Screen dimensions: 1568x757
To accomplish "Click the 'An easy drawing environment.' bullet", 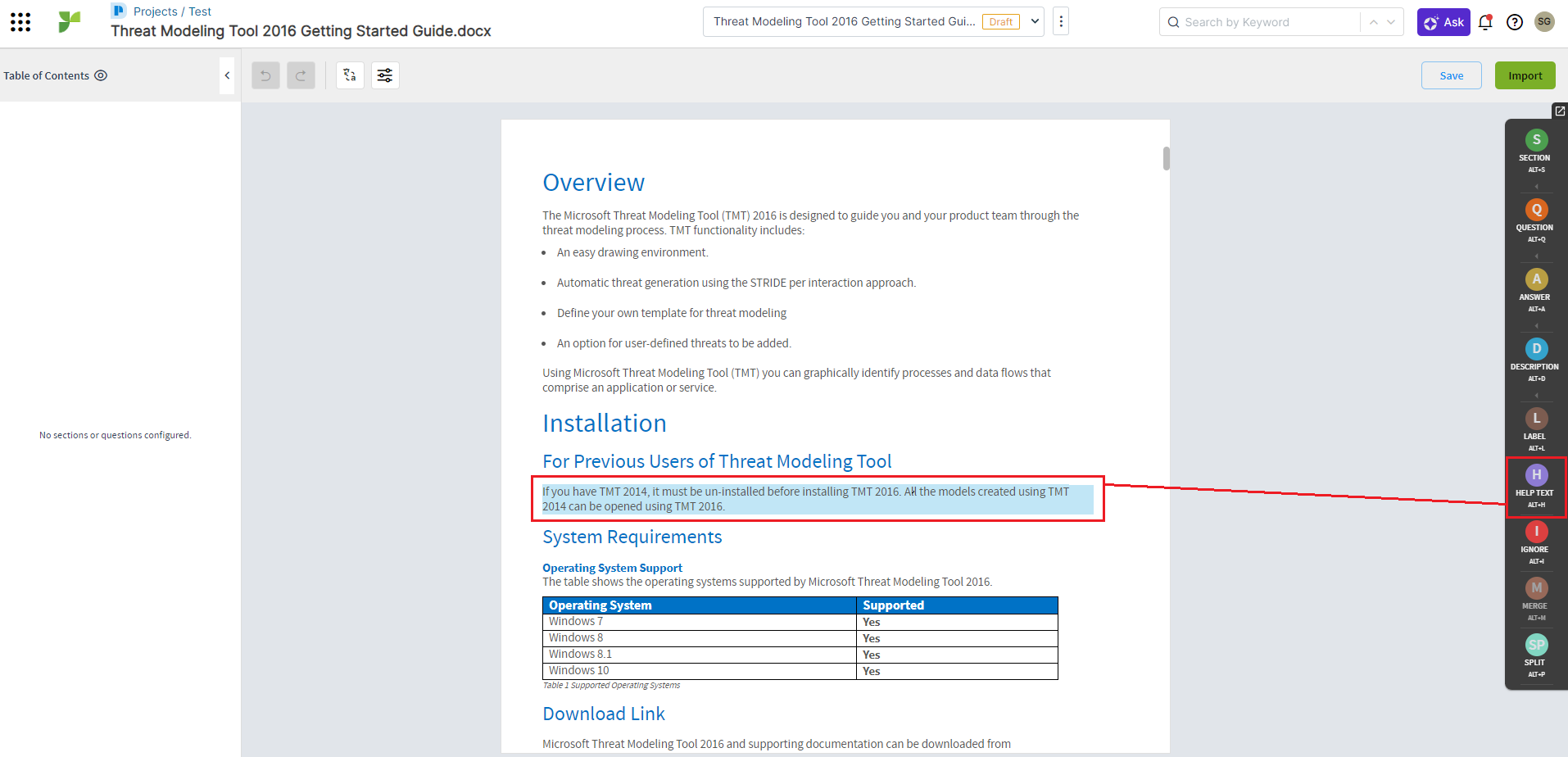I will coord(632,252).
